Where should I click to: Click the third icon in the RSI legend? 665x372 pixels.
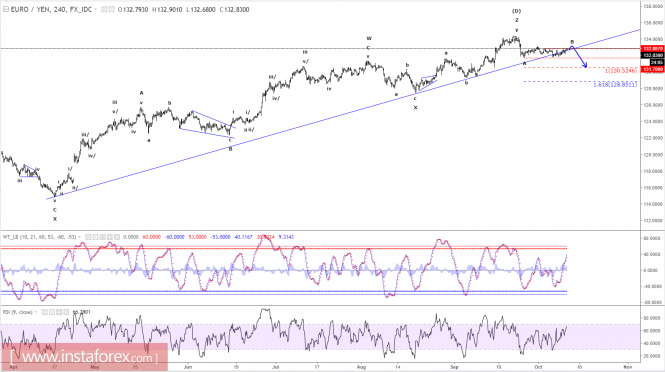point(59,312)
